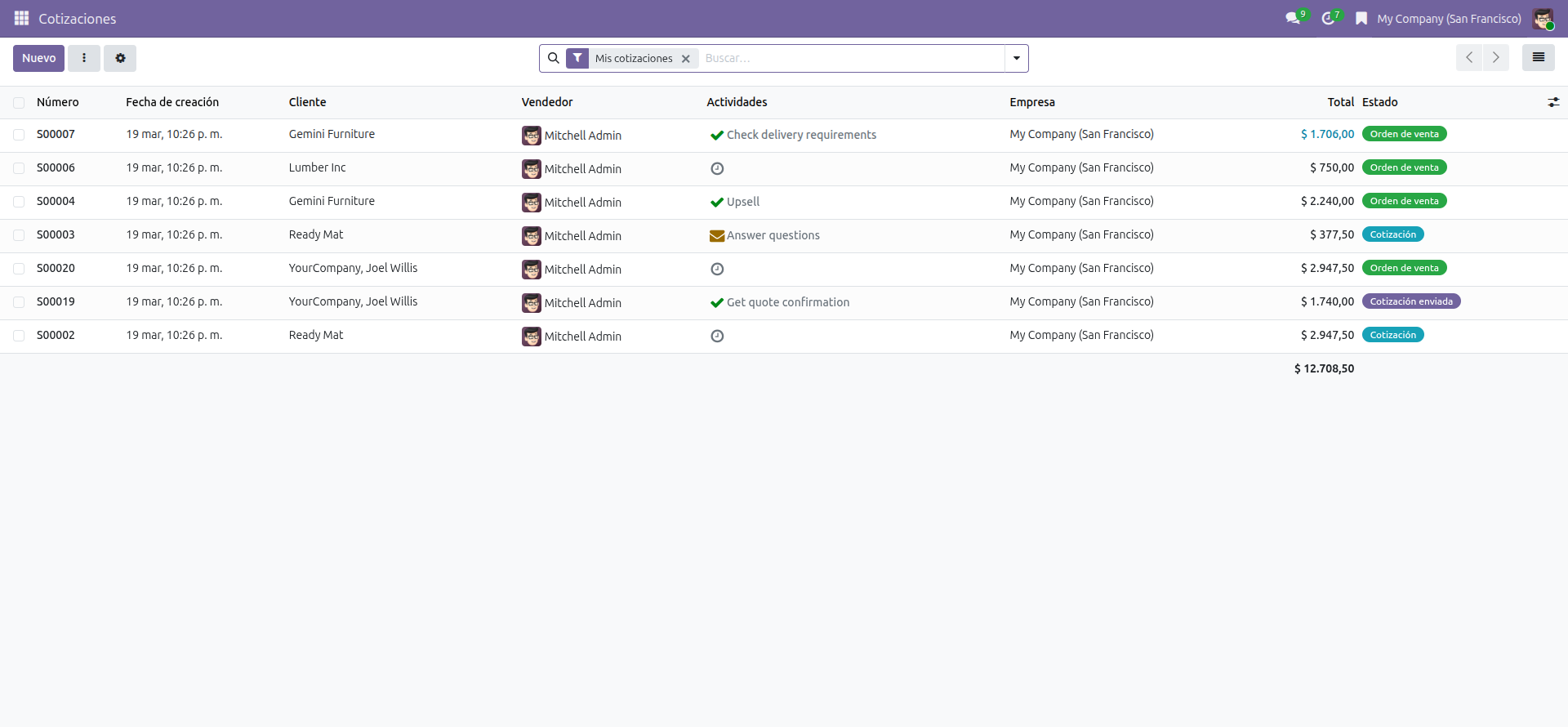The height and width of the screenshot is (727, 1568).
Task: Click the green checkmark for Upsell activity
Action: (717, 202)
